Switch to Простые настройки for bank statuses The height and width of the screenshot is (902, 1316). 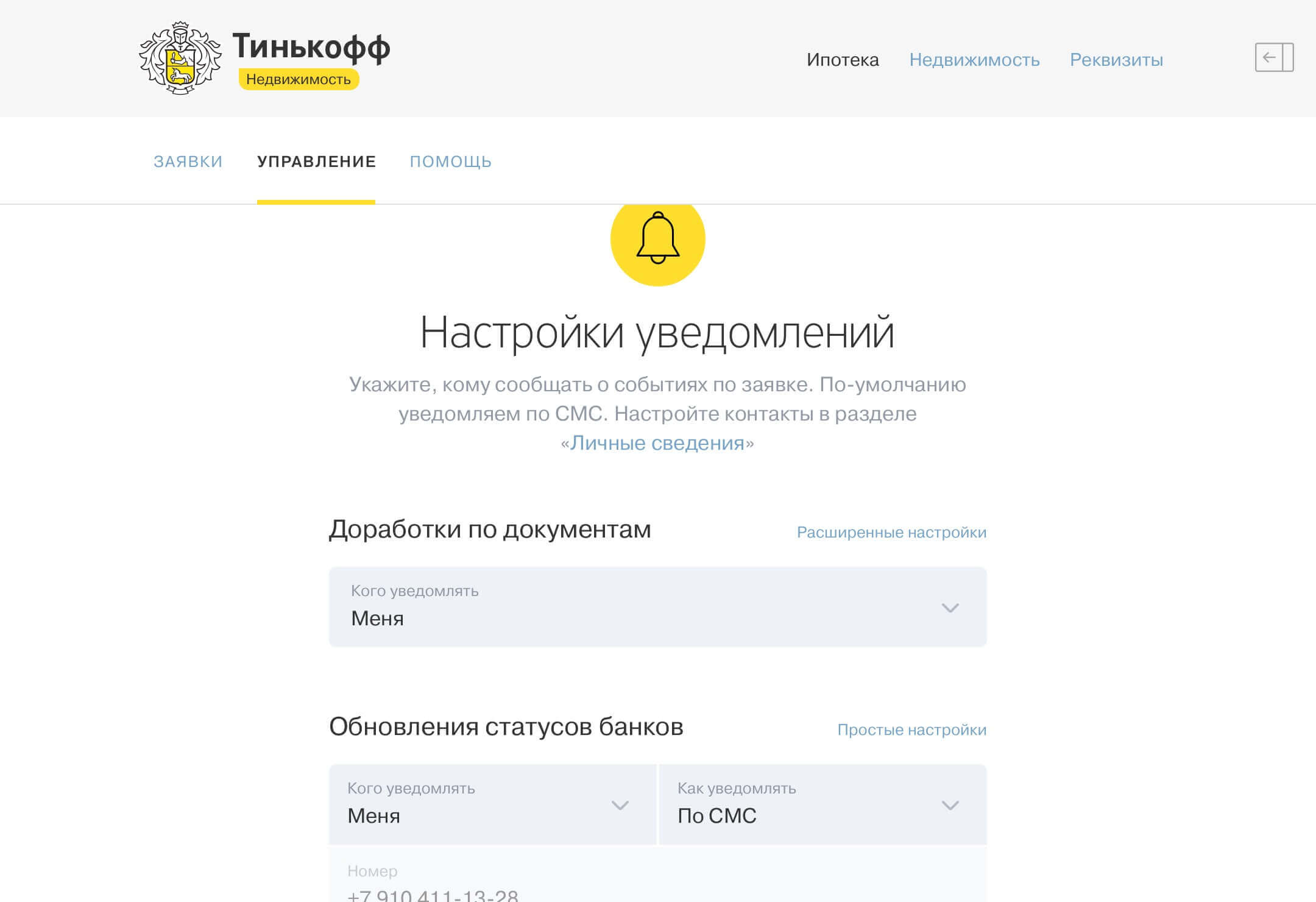click(911, 730)
